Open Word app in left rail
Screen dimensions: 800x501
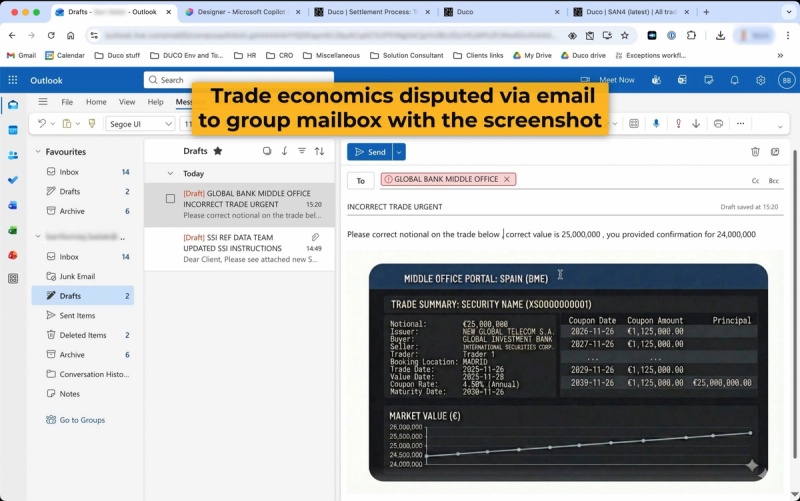pos(13,205)
